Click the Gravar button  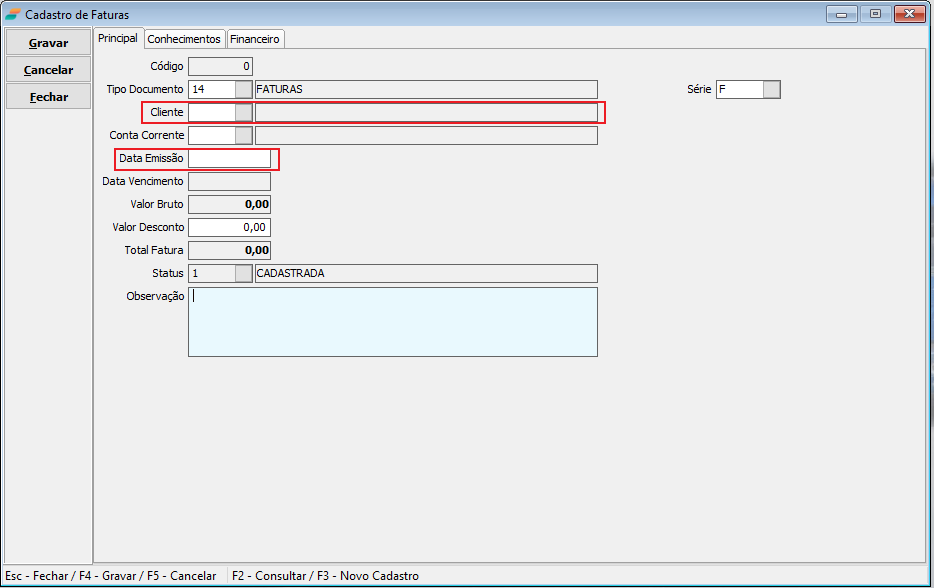48,43
